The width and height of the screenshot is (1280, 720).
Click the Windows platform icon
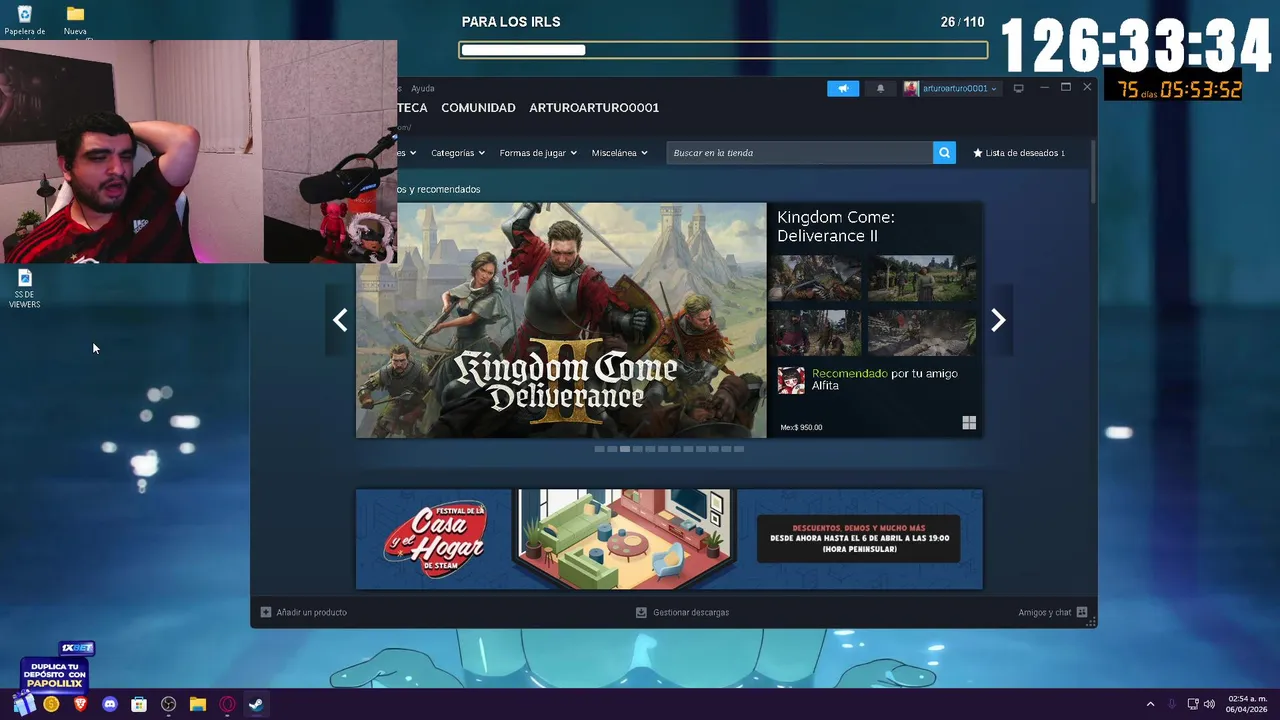(969, 423)
